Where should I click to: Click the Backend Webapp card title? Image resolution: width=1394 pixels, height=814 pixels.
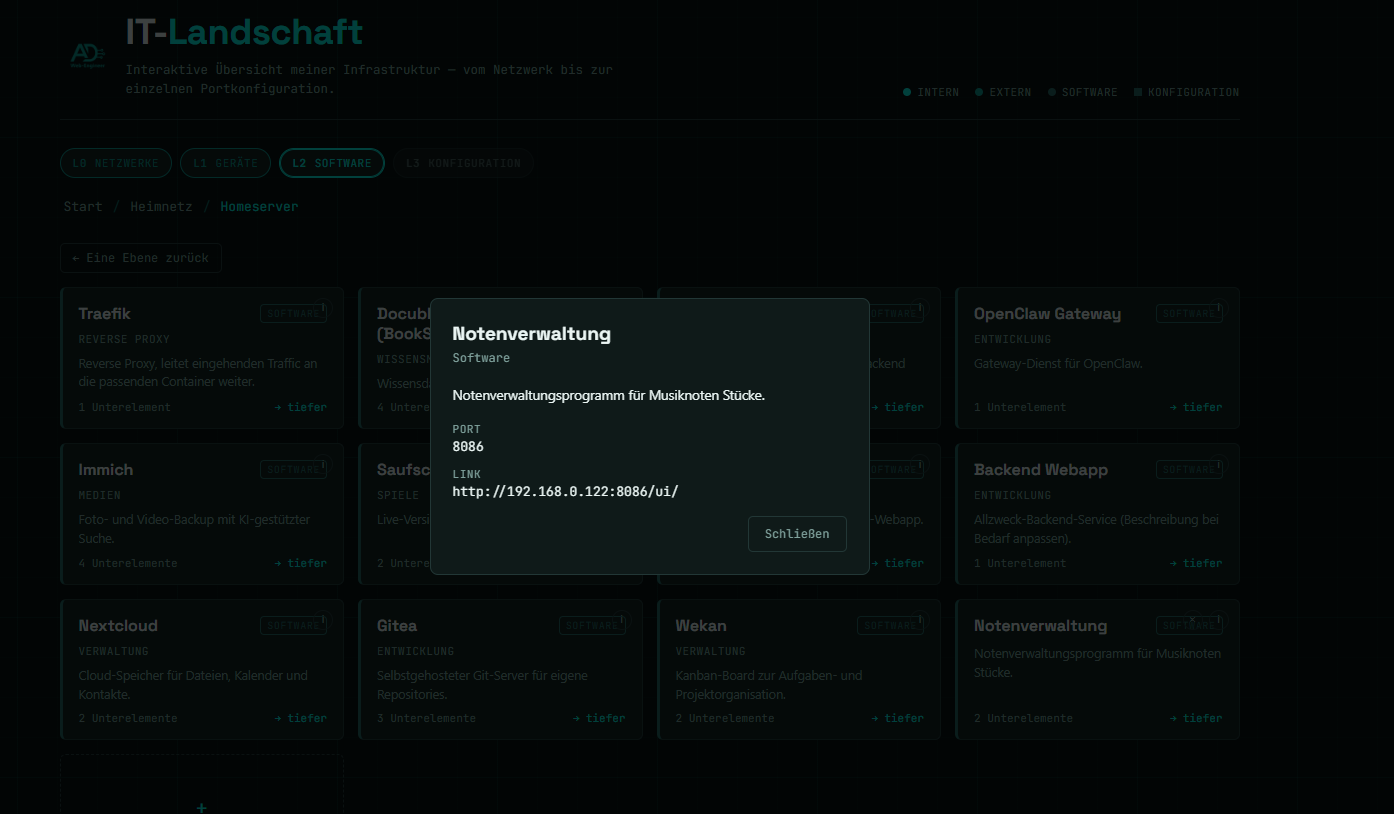[x=1041, y=470]
